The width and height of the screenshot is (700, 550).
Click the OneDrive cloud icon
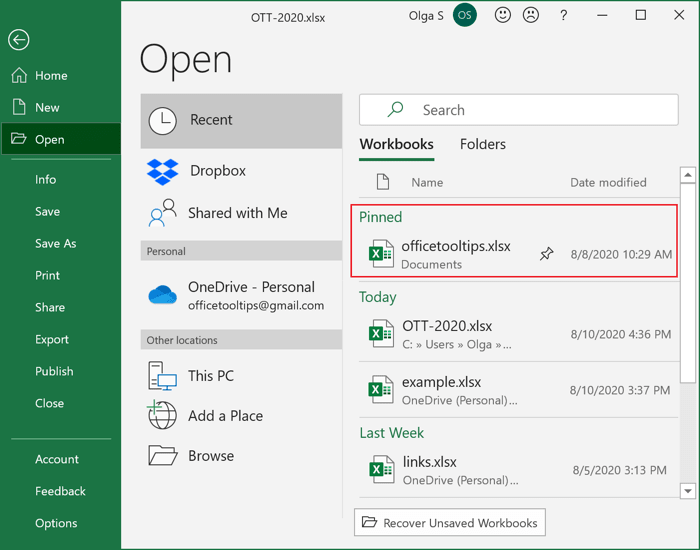pos(162,295)
